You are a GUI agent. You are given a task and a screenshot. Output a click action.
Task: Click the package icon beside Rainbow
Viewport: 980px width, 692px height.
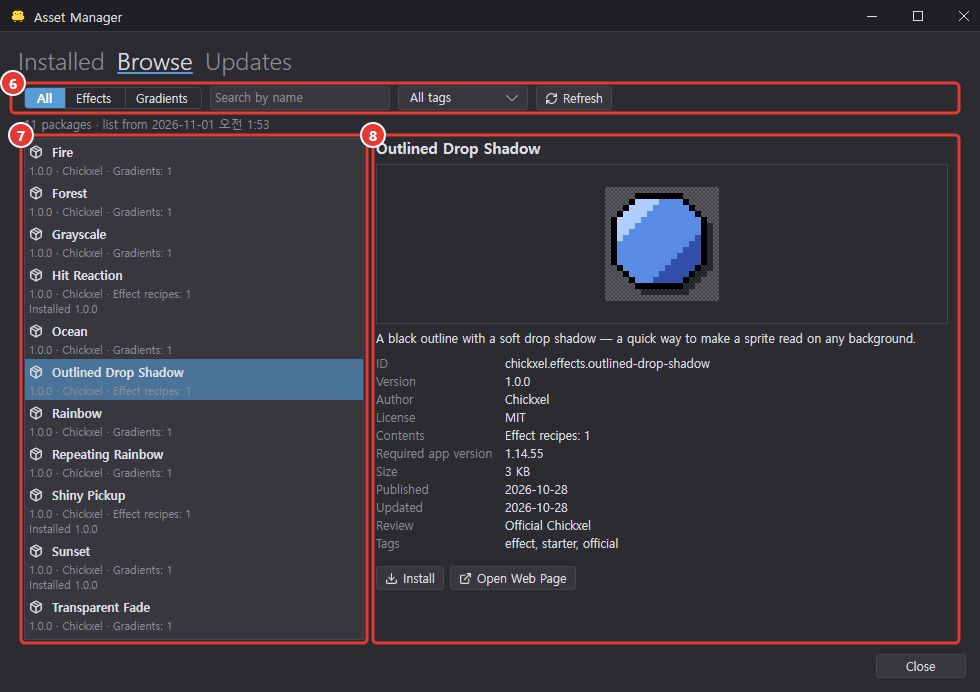pos(36,413)
